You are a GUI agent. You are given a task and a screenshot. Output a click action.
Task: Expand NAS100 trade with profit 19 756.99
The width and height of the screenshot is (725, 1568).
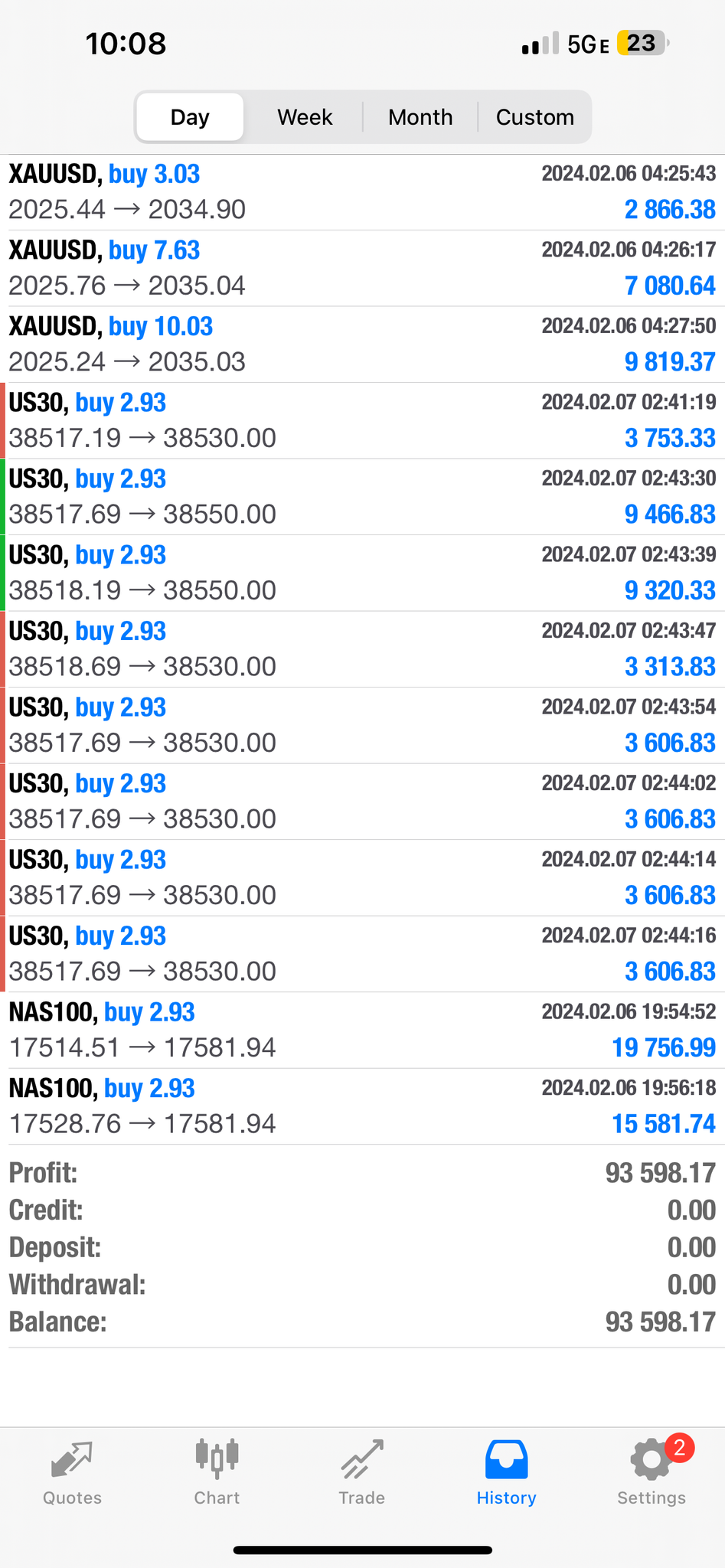(x=362, y=1030)
